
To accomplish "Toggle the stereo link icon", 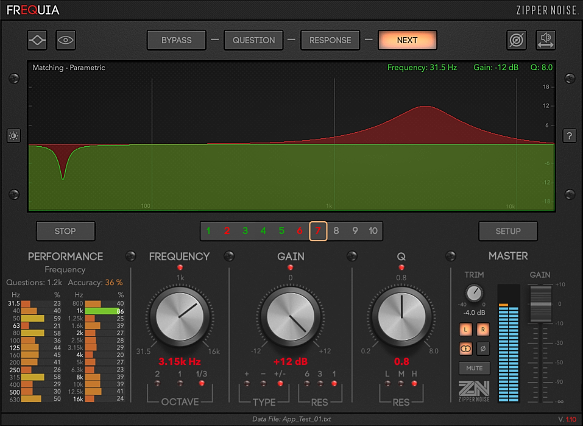I will click(x=466, y=349).
